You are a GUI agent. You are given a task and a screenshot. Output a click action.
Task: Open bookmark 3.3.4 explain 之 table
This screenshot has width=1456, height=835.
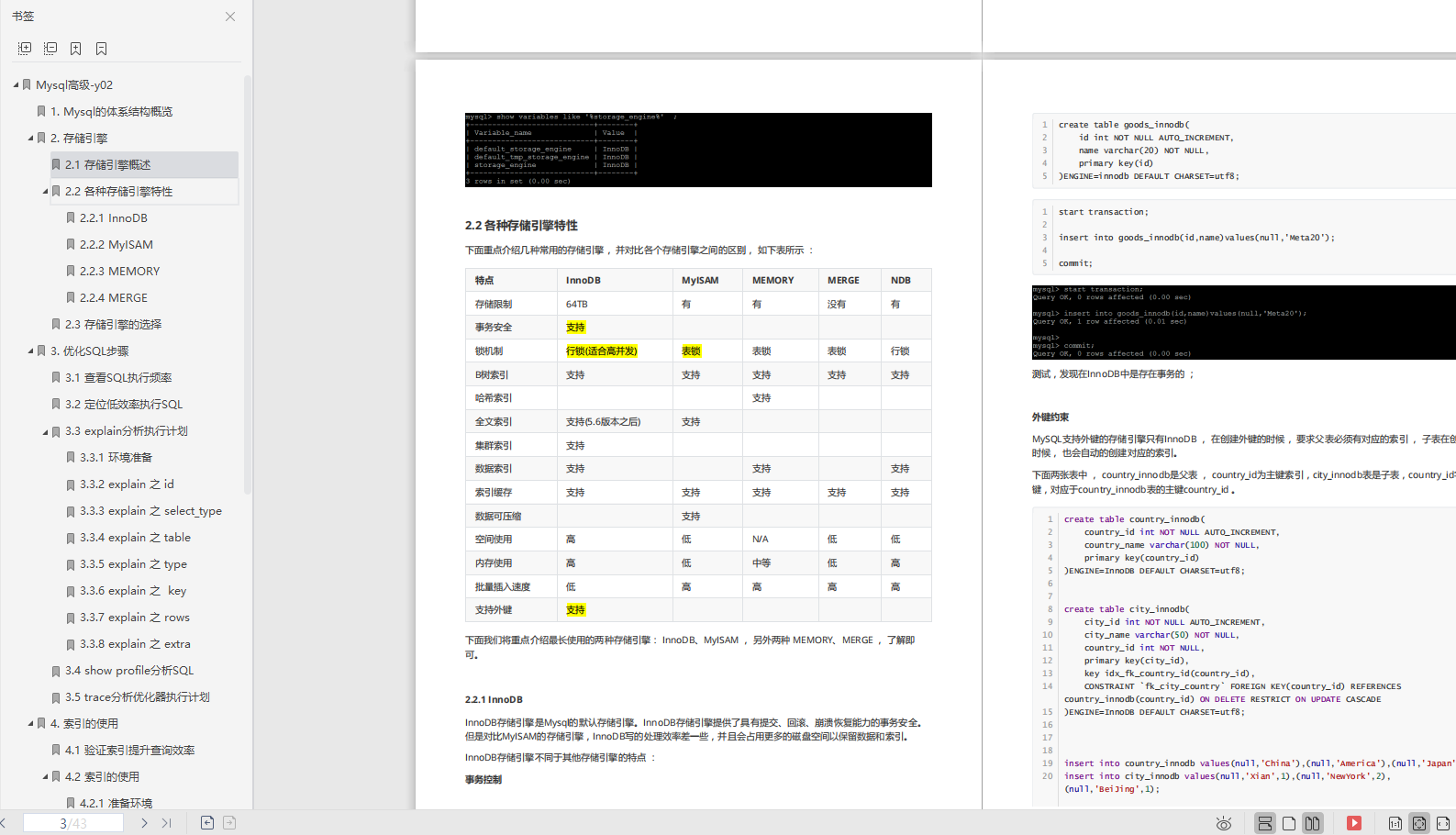point(135,537)
